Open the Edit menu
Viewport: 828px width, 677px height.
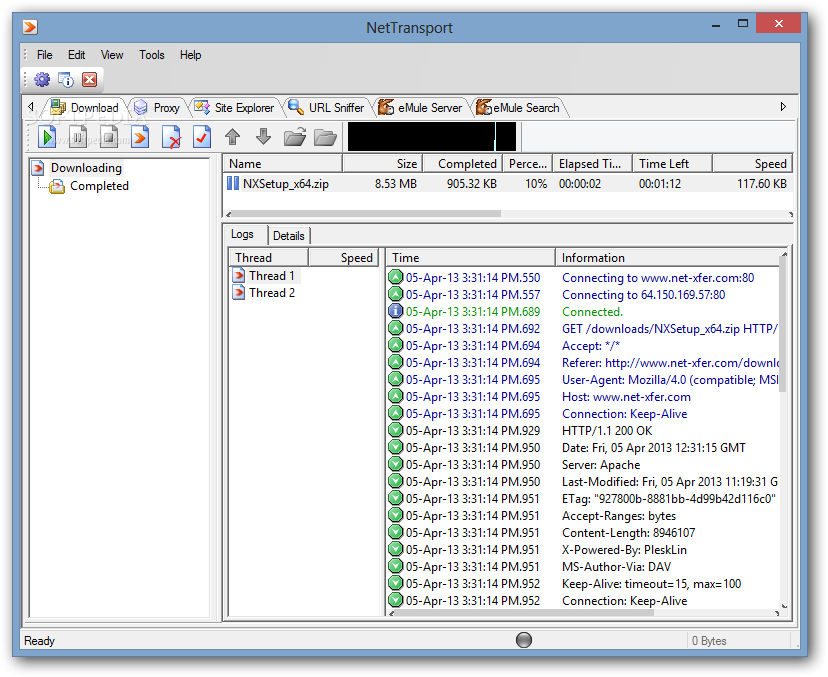click(77, 55)
